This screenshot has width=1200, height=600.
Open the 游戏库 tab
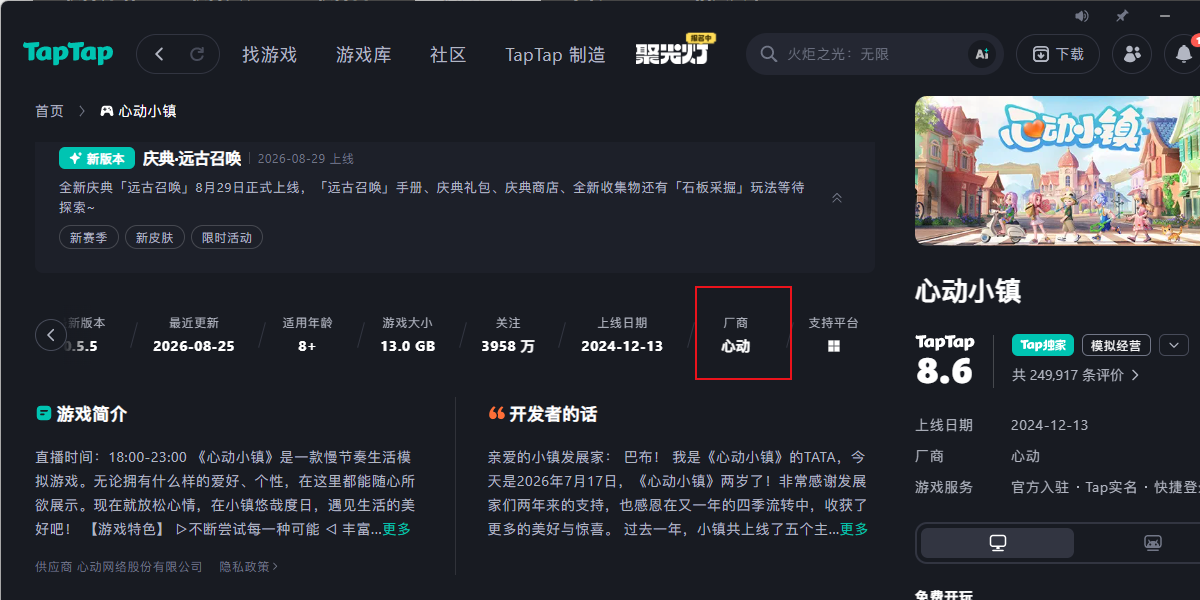[364, 55]
